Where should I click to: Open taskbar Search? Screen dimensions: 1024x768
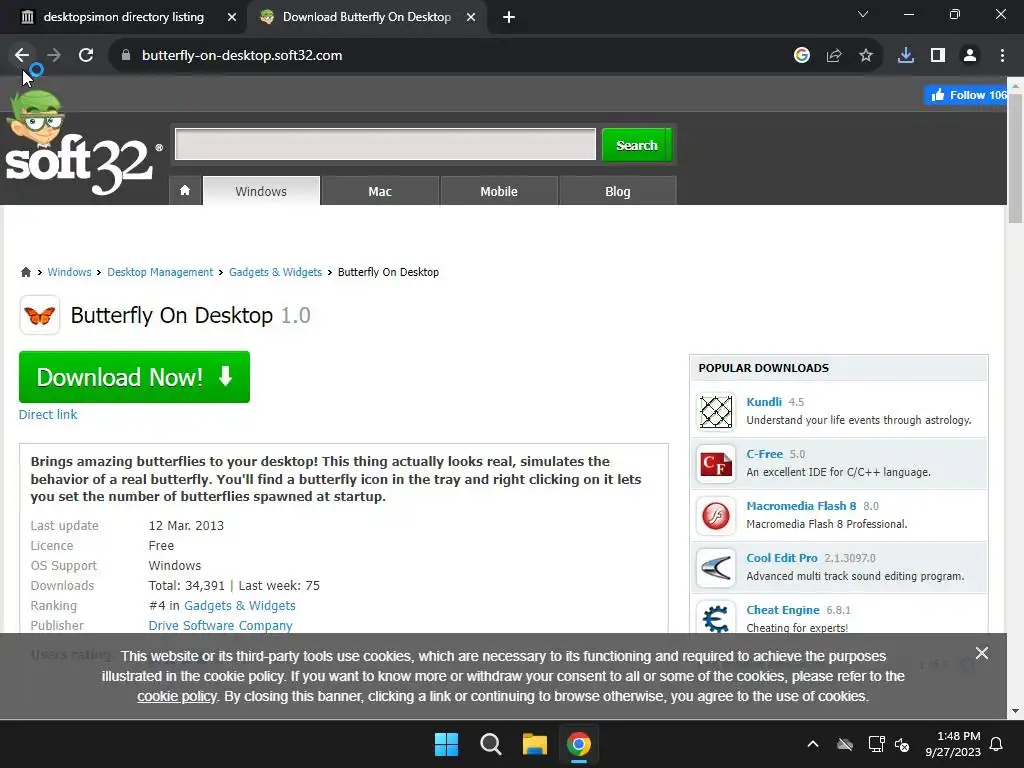490,744
